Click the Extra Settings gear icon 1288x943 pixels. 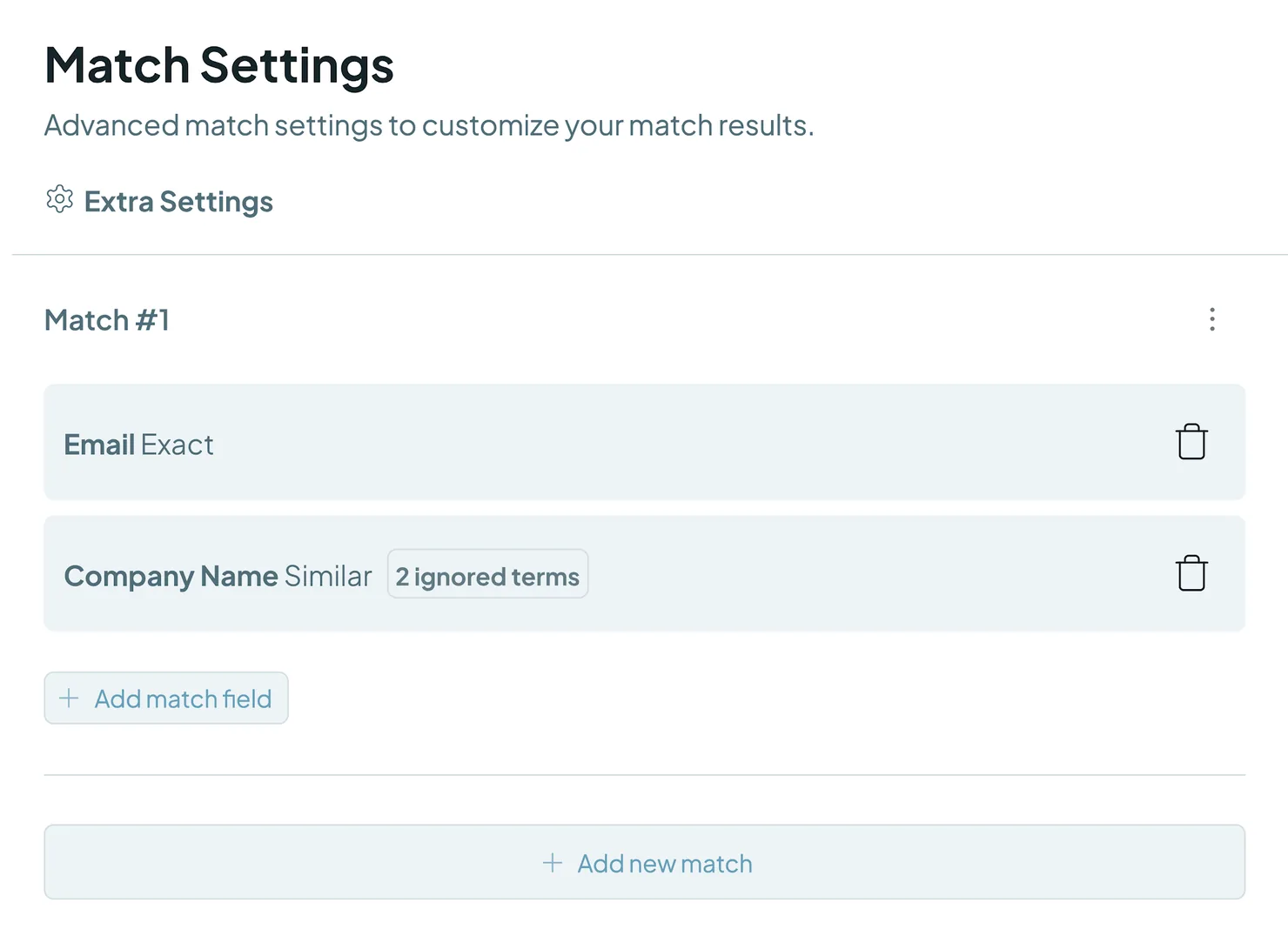tap(59, 199)
